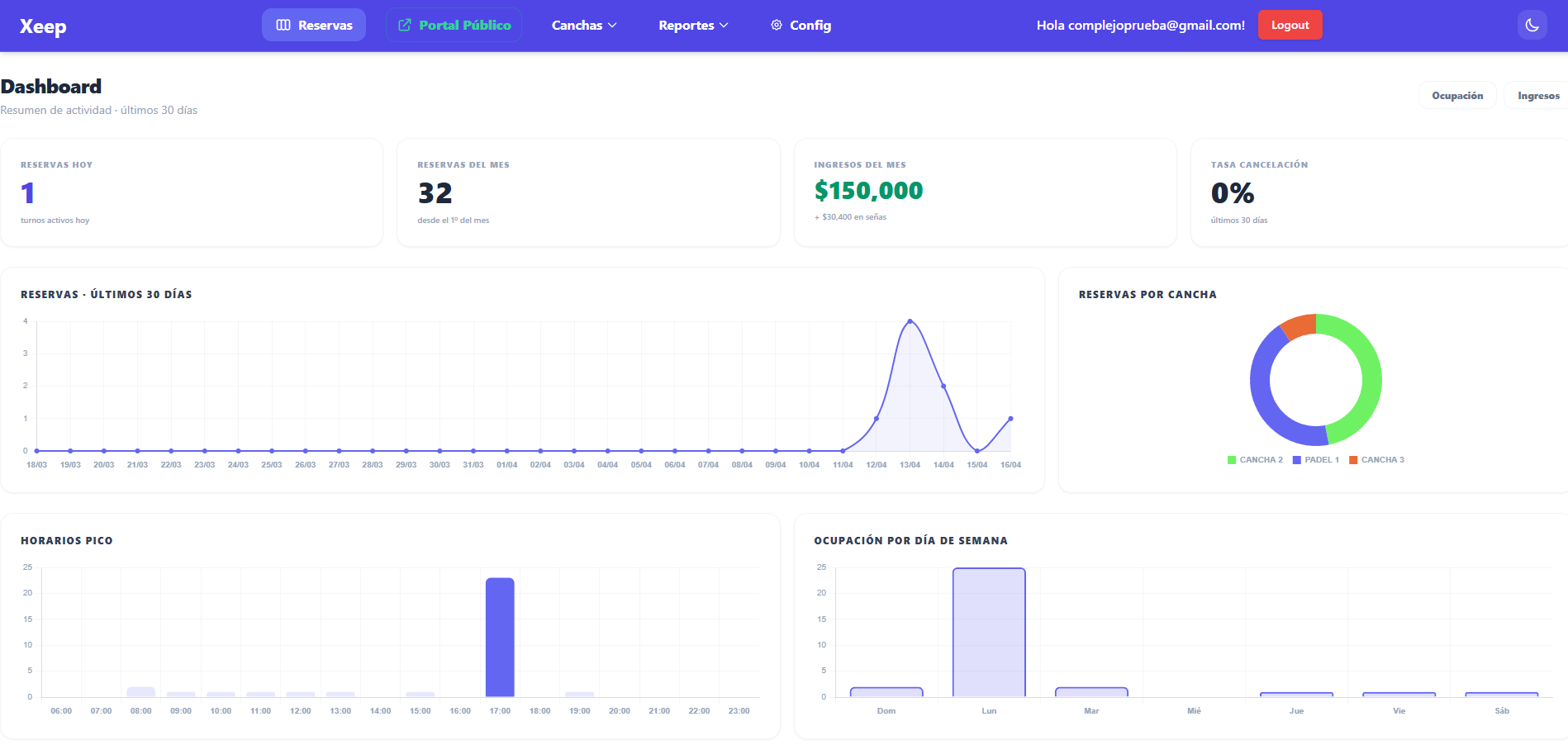Expand the Canchas chevron arrow
Screen dimensions: 1568x745
click(x=611, y=26)
